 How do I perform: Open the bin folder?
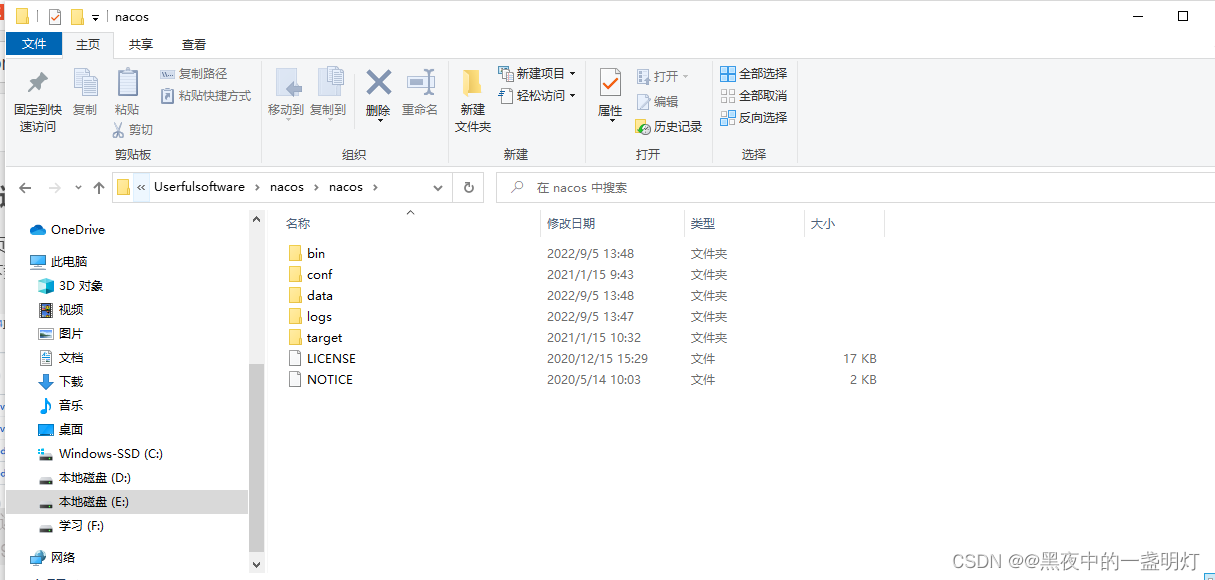315,253
